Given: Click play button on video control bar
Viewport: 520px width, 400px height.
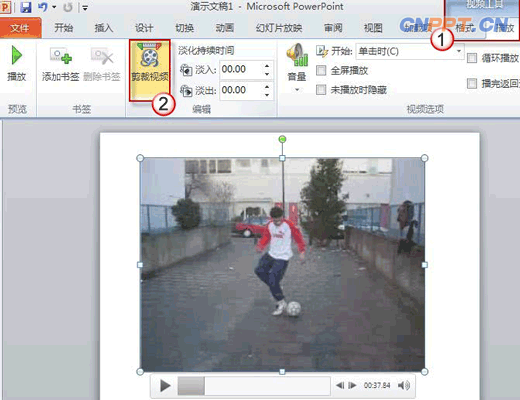Looking at the screenshot, I should [165, 386].
